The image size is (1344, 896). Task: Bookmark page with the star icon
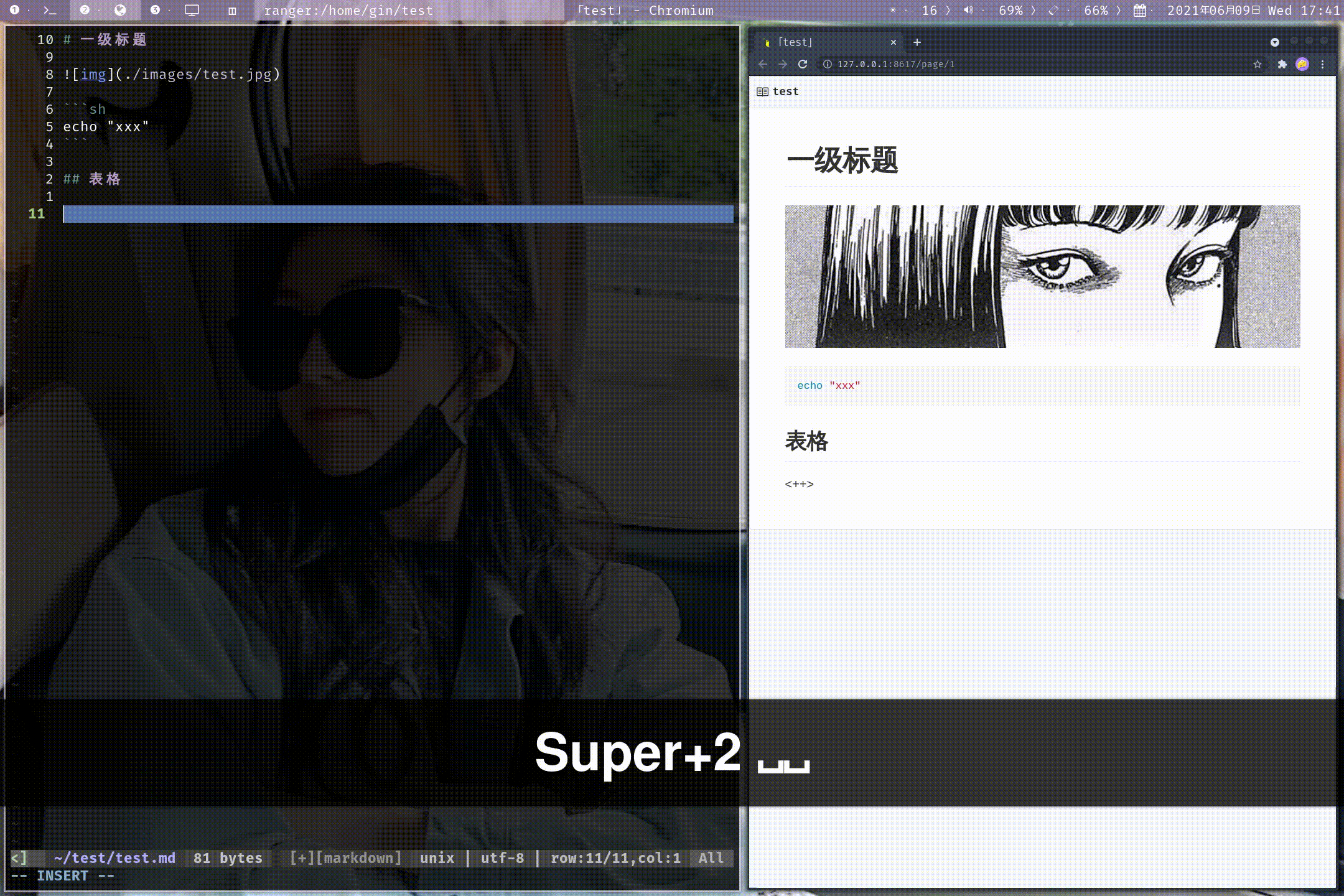click(x=1257, y=64)
